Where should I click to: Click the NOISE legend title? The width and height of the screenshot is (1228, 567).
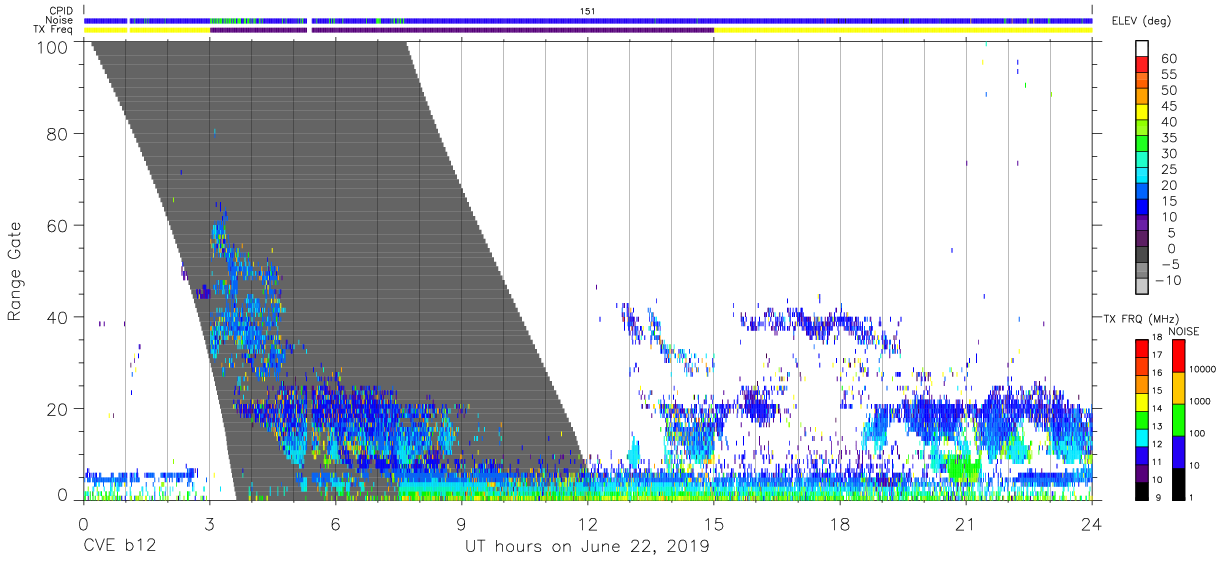point(1185,331)
